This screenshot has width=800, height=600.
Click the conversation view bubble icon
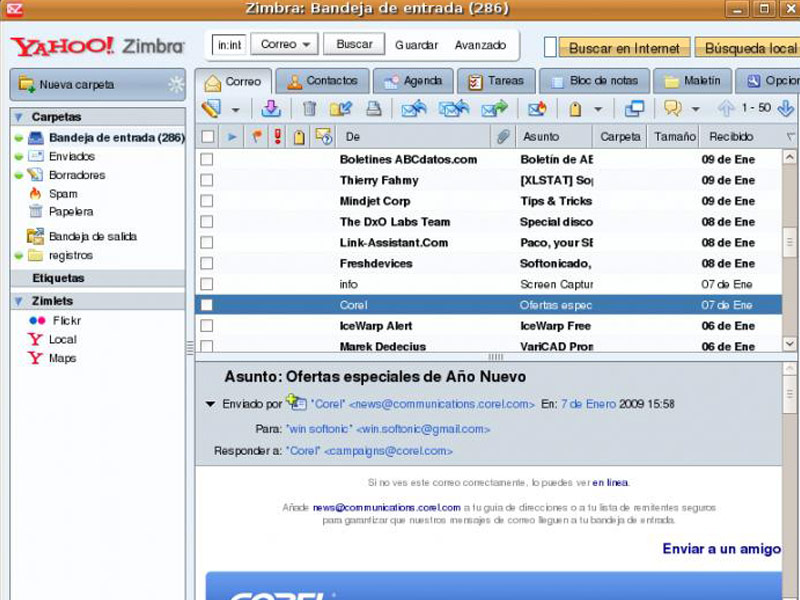tap(673, 108)
